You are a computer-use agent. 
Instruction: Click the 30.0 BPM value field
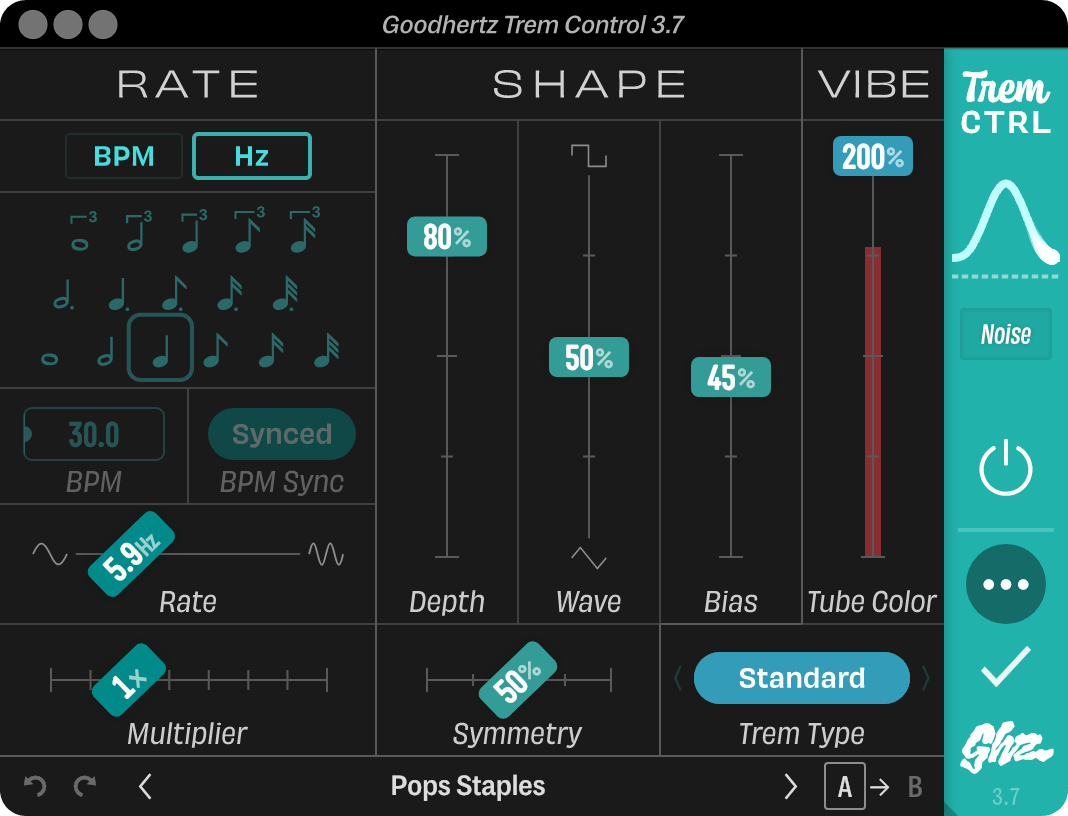click(x=94, y=434)
